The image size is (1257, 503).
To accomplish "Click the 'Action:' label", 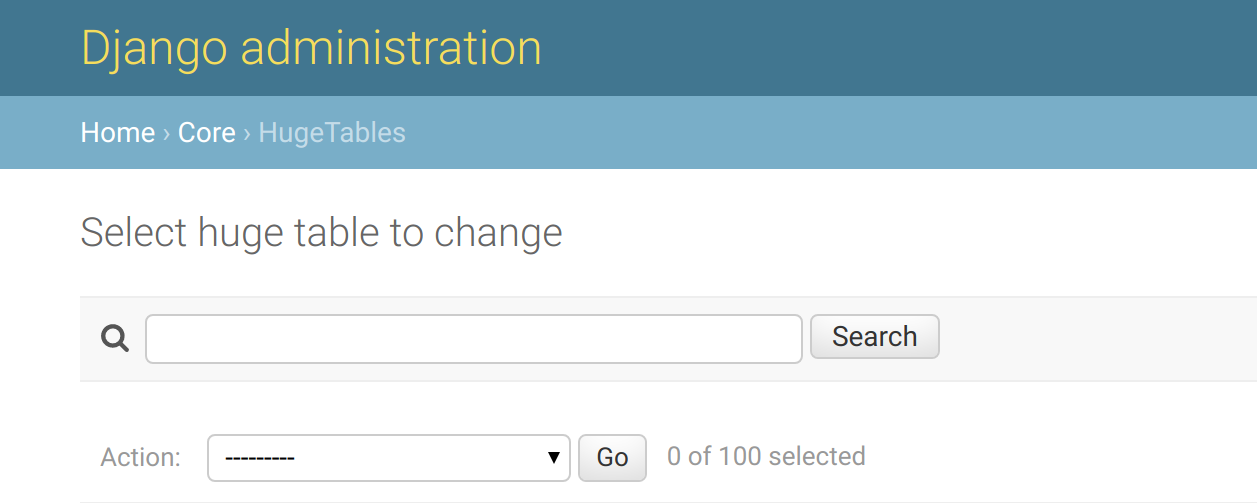I will 141,458.
